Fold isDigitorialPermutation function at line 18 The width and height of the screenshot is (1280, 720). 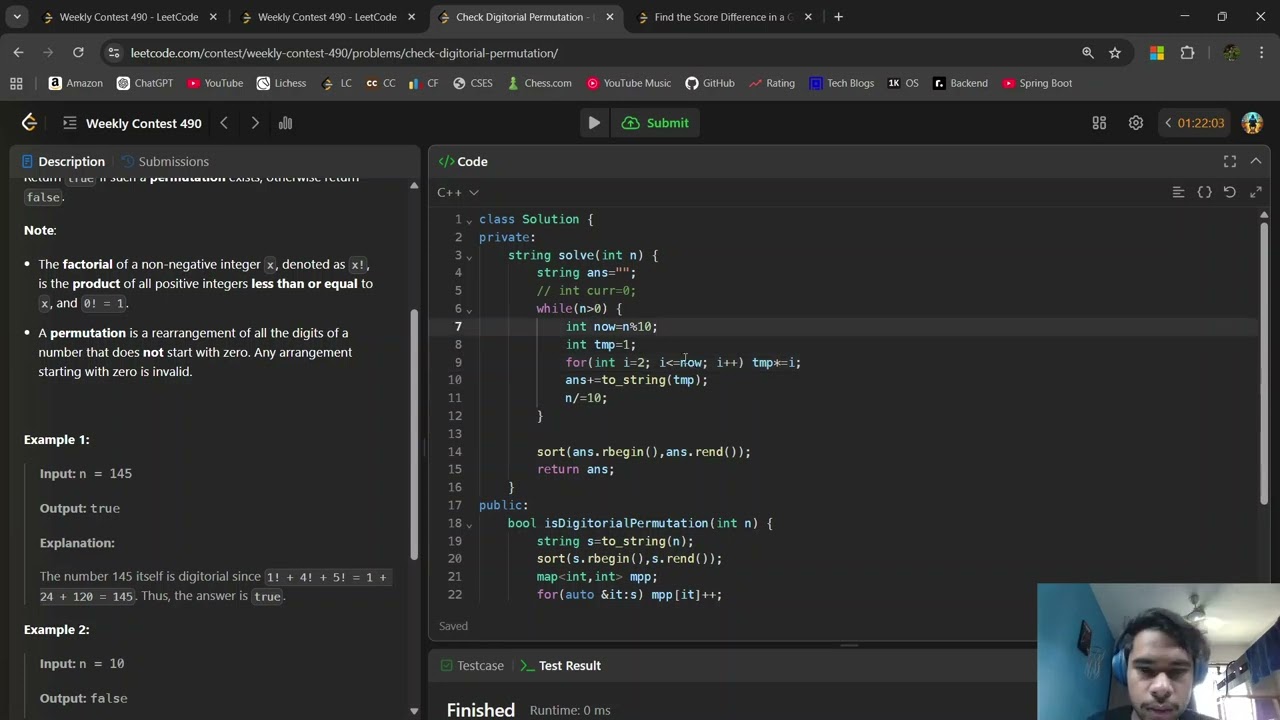[x=469, y=524]
